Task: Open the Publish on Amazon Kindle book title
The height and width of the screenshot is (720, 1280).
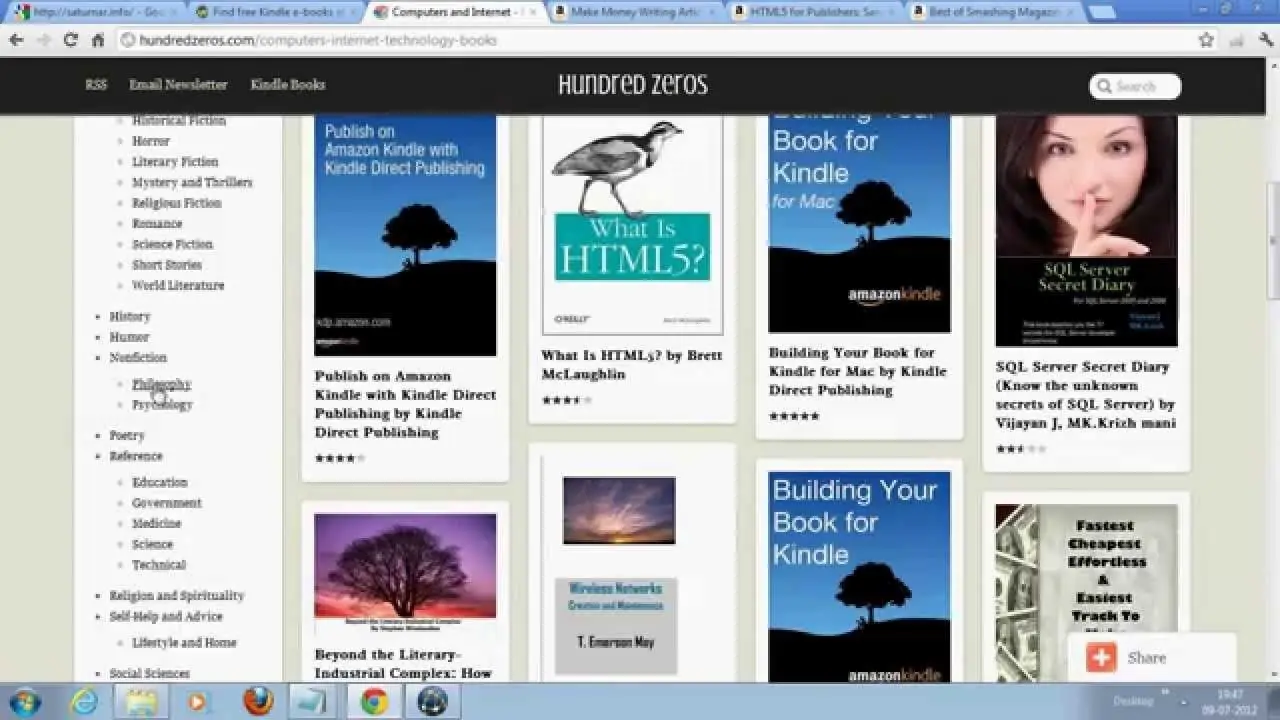Action: tap(405, 404)
